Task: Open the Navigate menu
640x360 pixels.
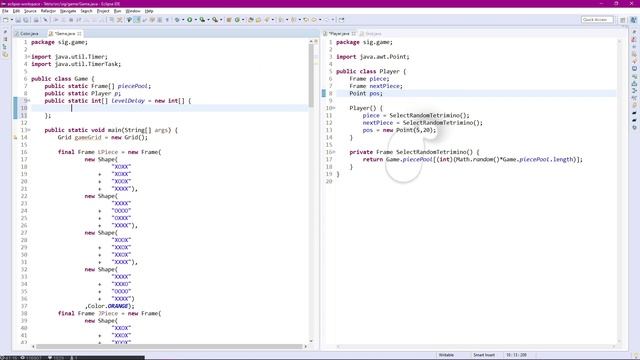Action: pyautogui.click(x=68, y=11)
